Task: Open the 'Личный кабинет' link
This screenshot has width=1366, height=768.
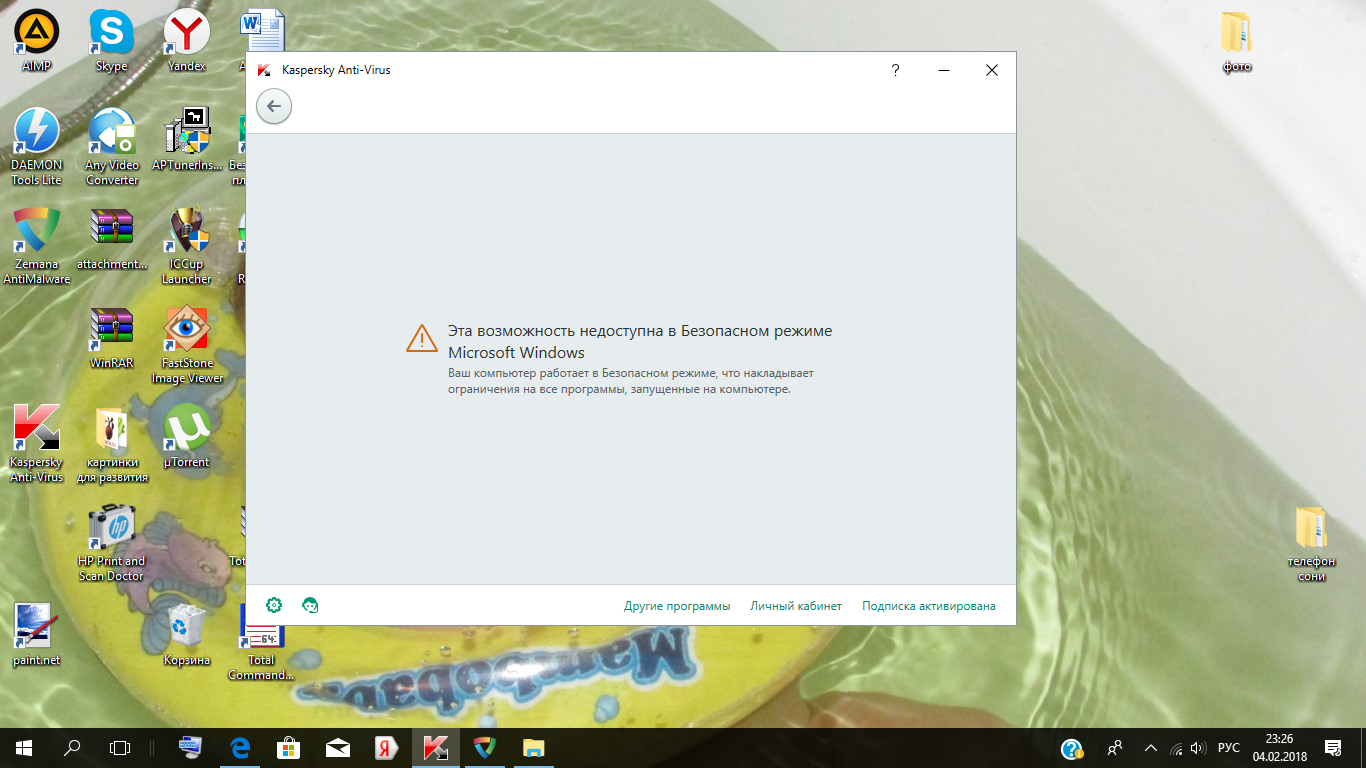Action: point(796,606)
